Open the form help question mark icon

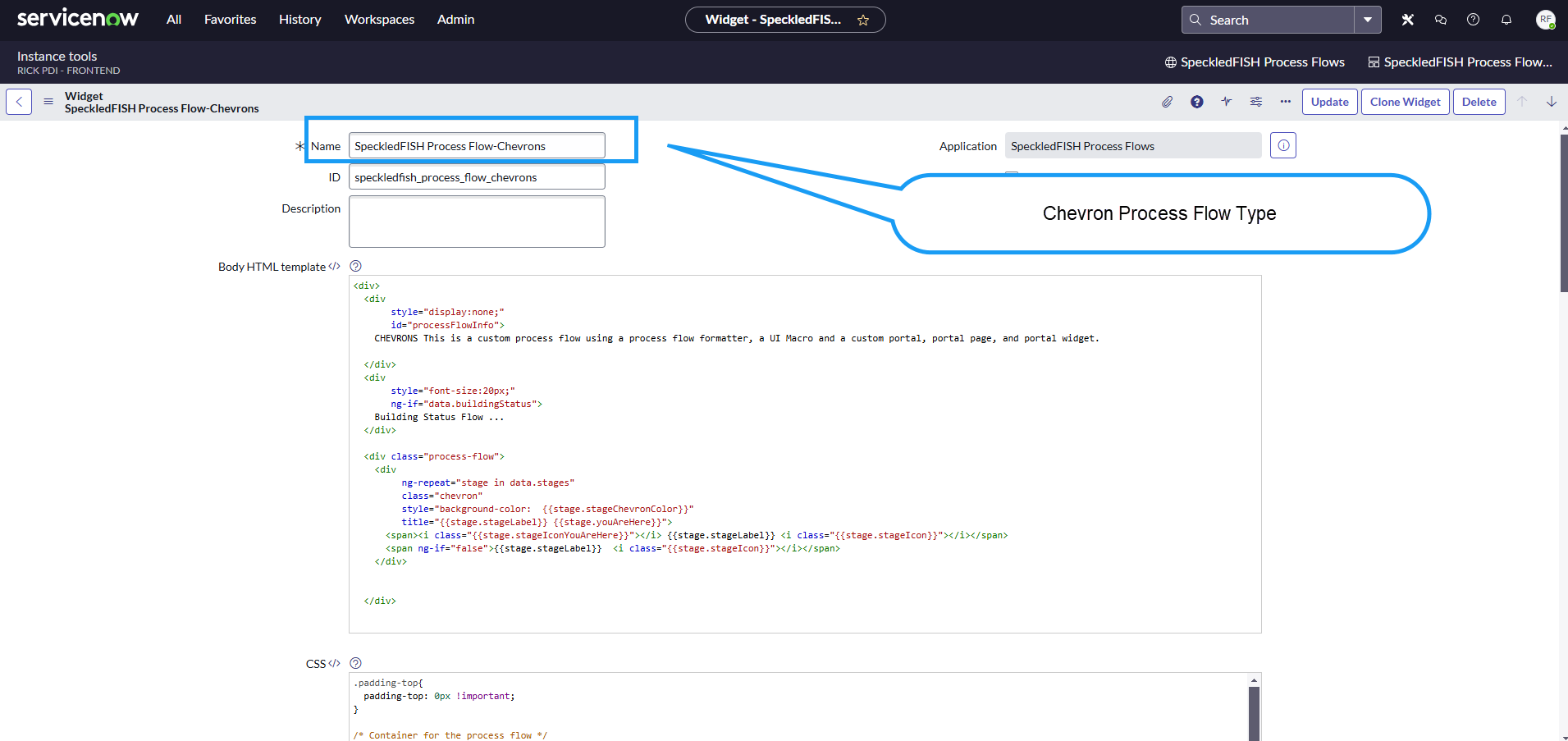point(1197,102)
